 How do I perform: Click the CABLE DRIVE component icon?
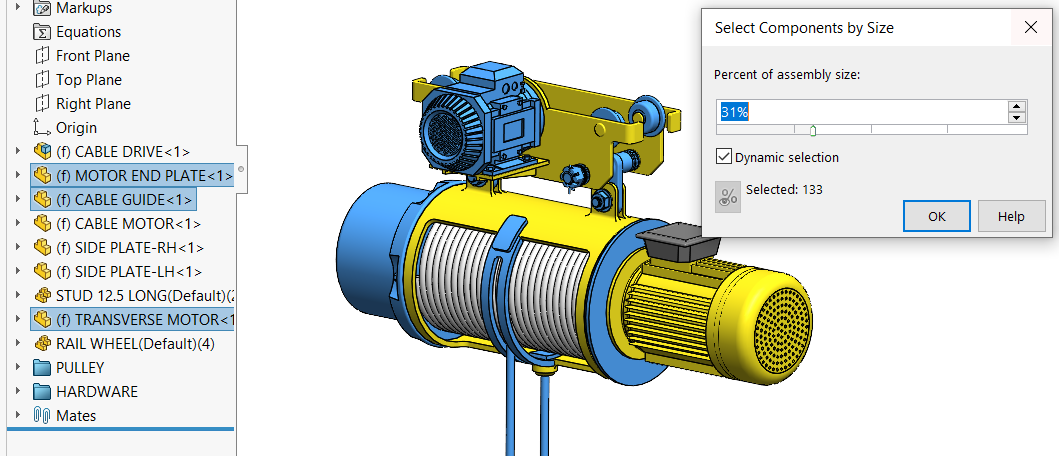coord(42,152)
